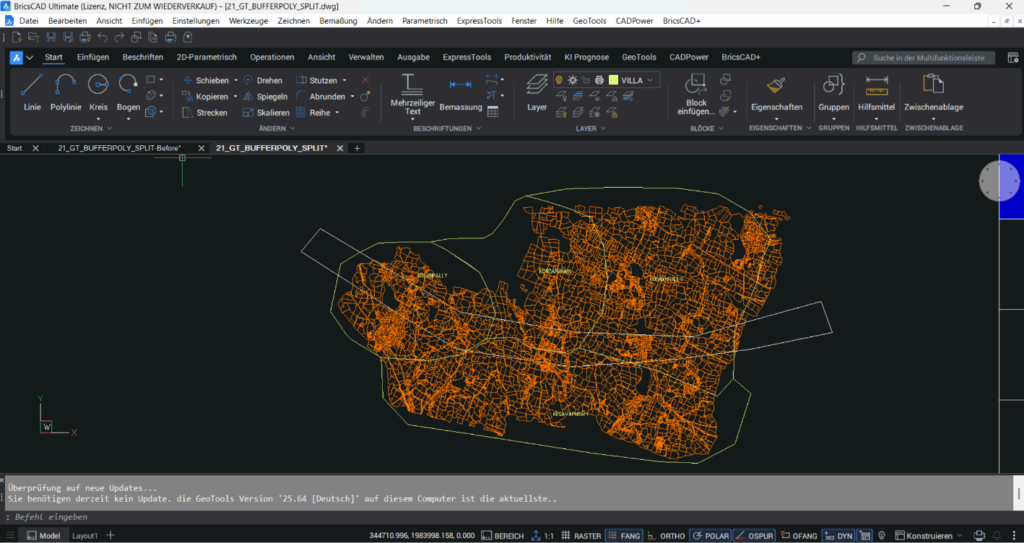Image resolution: width=1024 pixels, height=543 pixels.
Task: Switch to the 21_GT_BUFFERPOLY_SPLIT-Before tab
Action: point(118,148)
